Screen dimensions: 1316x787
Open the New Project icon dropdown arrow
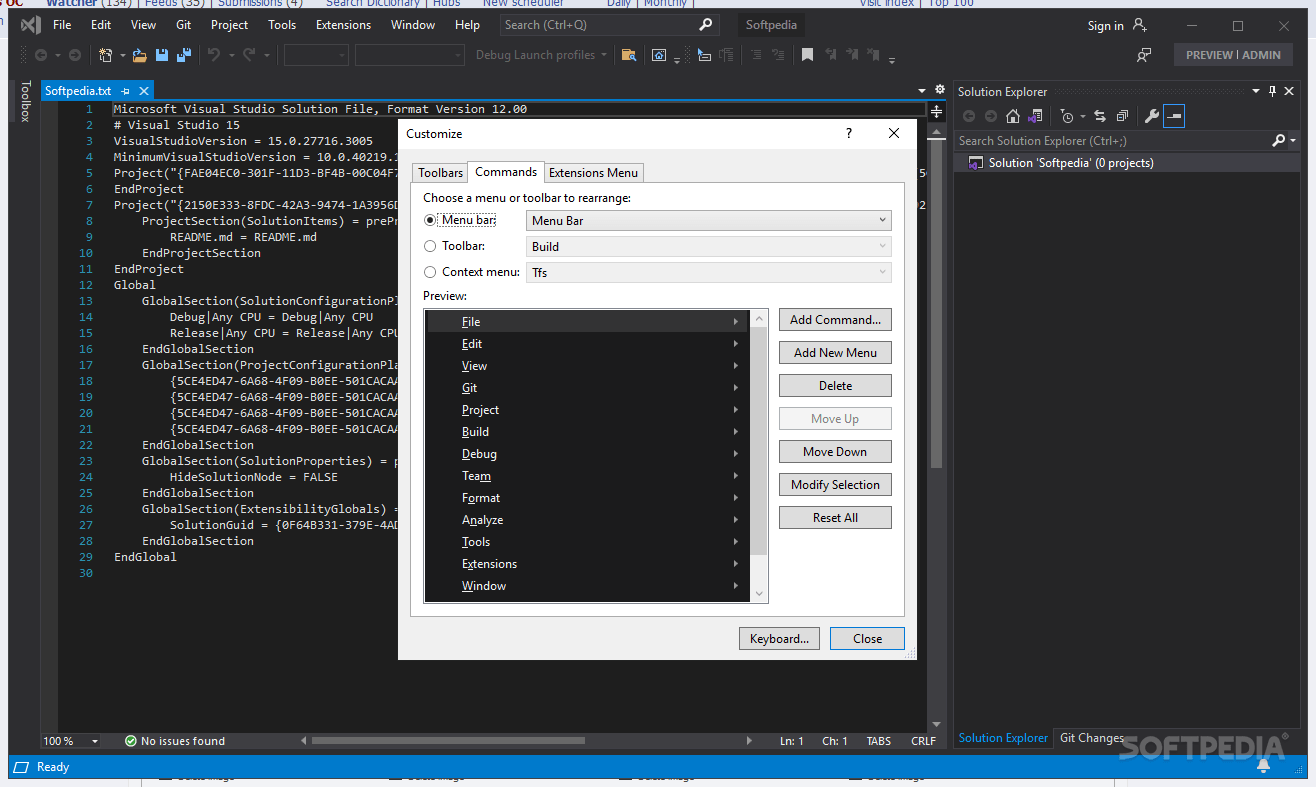tap(123, 55)
